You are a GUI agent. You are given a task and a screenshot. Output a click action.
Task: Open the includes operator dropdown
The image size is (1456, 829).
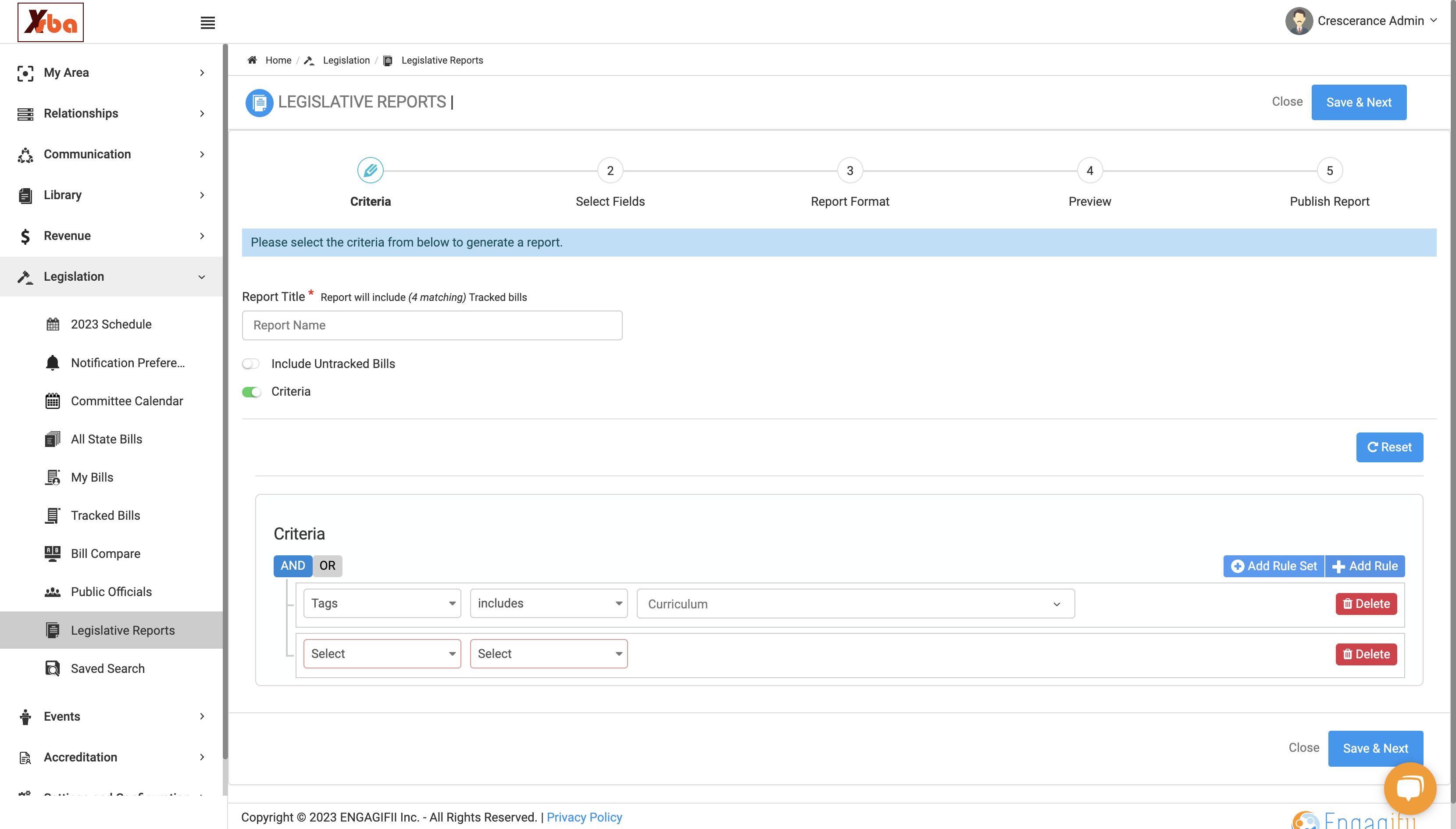coord(549,604)
